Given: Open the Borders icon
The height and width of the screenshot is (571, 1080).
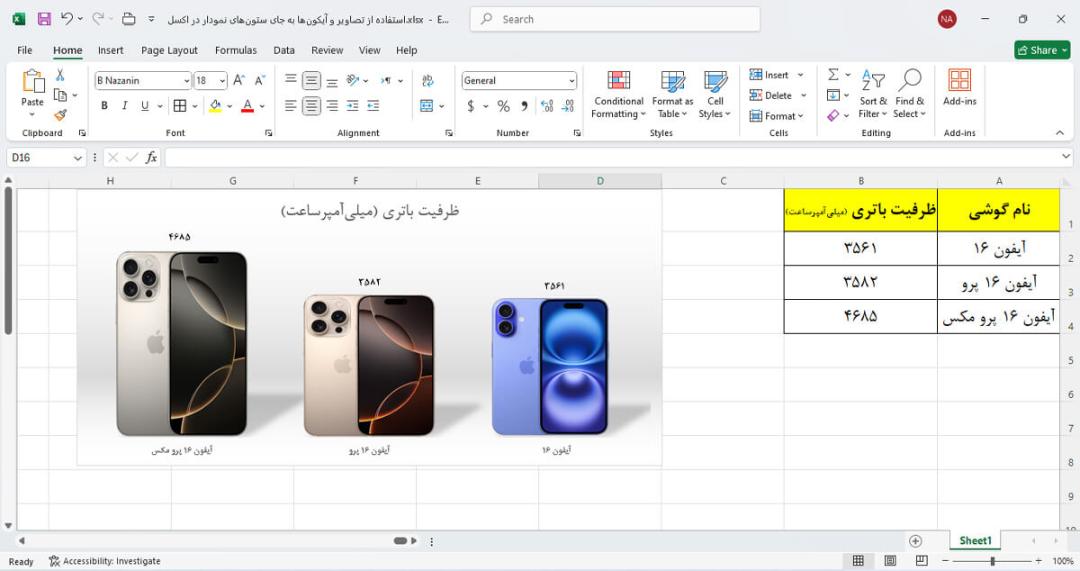Looking at the screenshot, I should coord(180,105).
